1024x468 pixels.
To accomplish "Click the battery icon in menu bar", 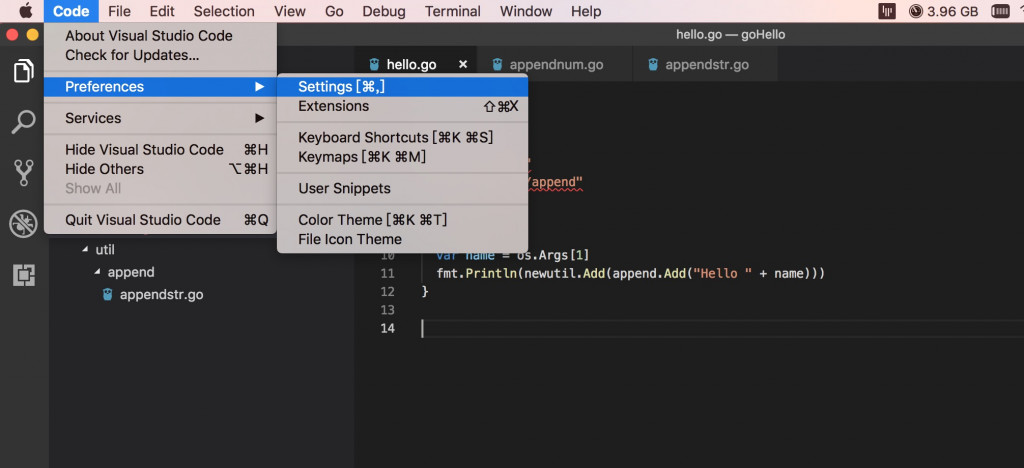I will click(x=1000, y=11).
